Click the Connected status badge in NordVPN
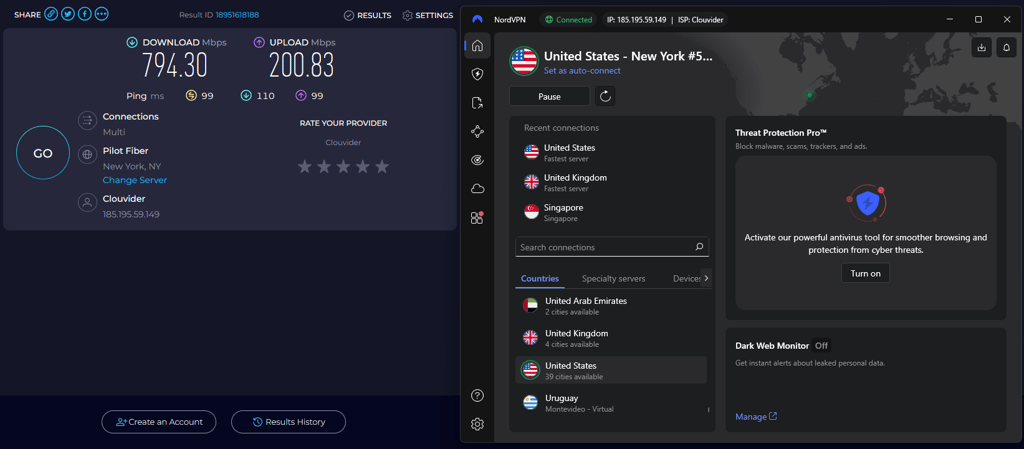This screenshot has width=1024, height=449. (x=568, y=20)
